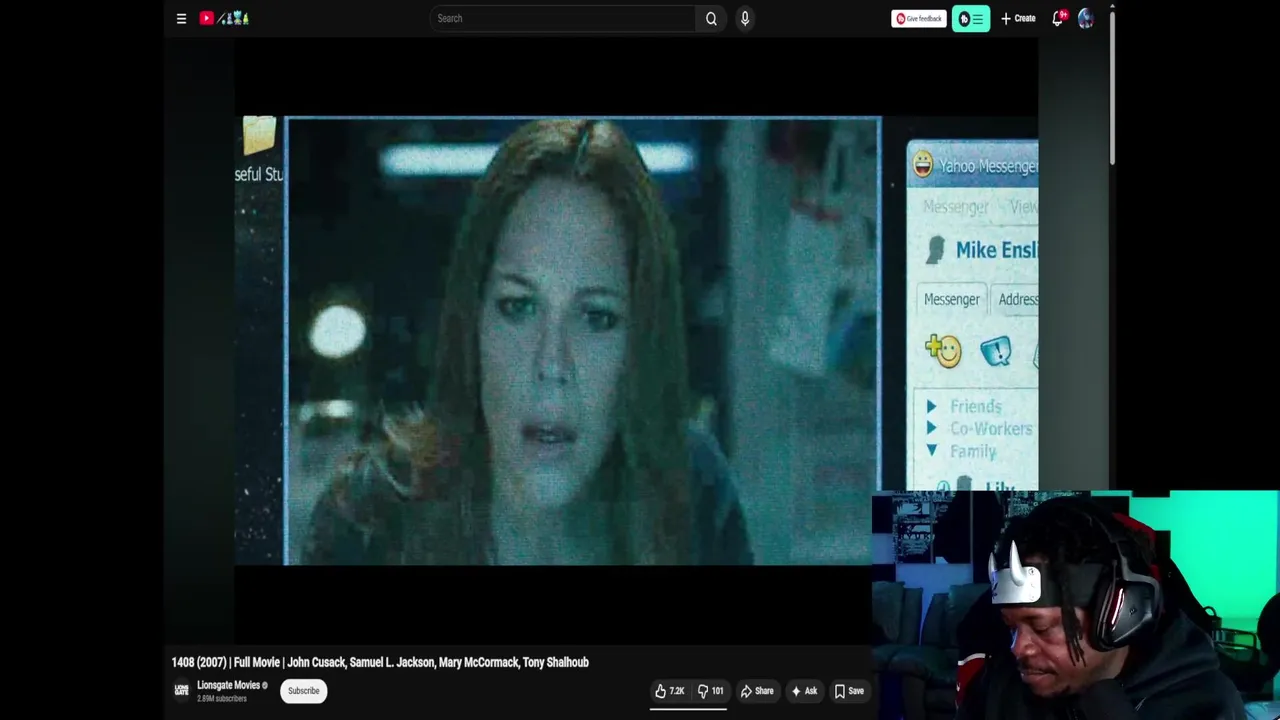The image size is (1280, 720).
Task: Open the Ask AI button
Action: tap(804, 691)
